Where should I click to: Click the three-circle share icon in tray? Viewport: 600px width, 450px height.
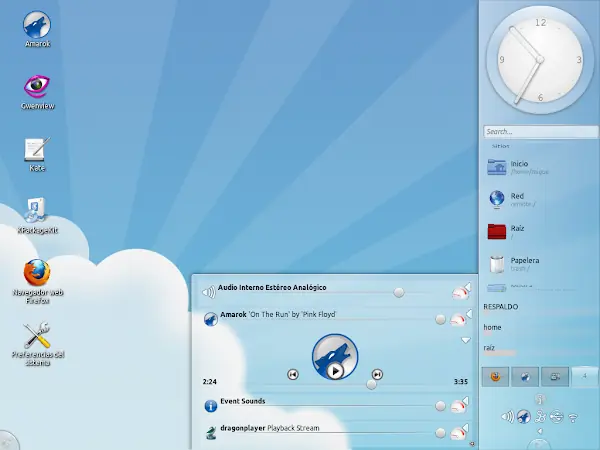pos(540,416)
